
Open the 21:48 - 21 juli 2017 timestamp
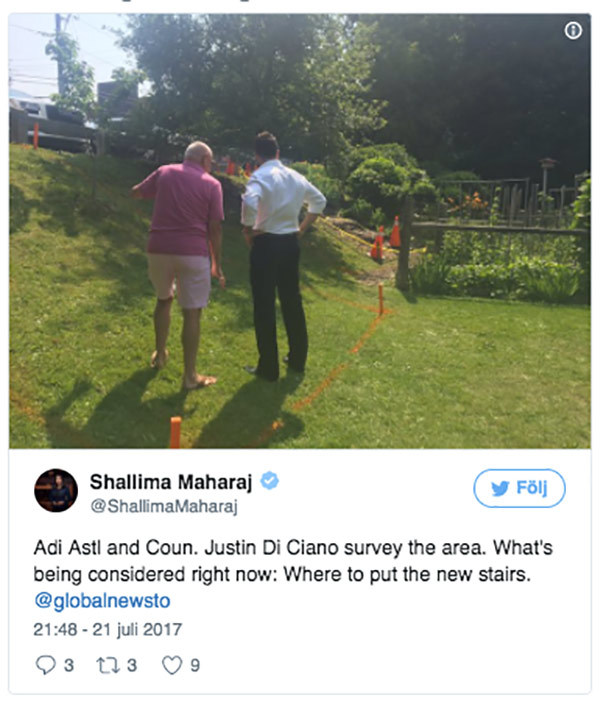pyautogui.click(x=108, y=629)
